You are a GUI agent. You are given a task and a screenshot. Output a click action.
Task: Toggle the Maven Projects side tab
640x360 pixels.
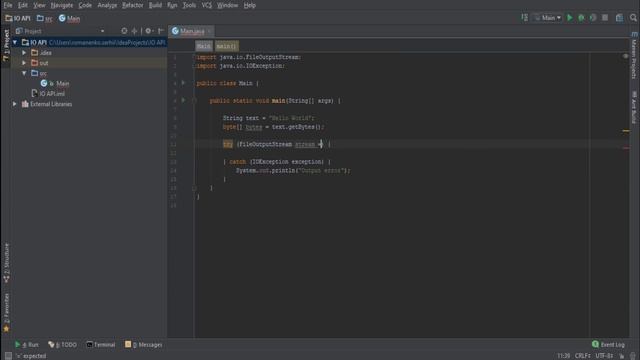pyautogui.click(x=634, y=56)
